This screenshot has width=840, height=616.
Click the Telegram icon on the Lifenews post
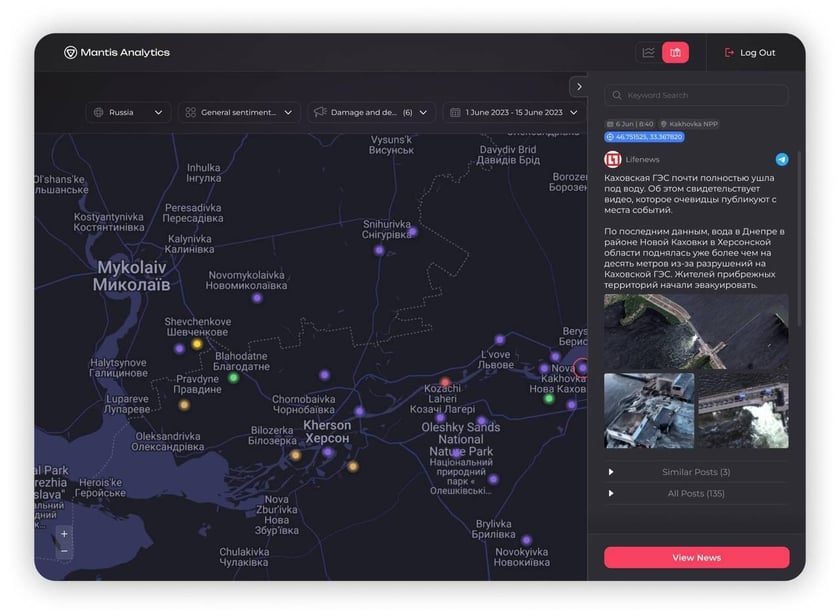[x=781, y=158]
